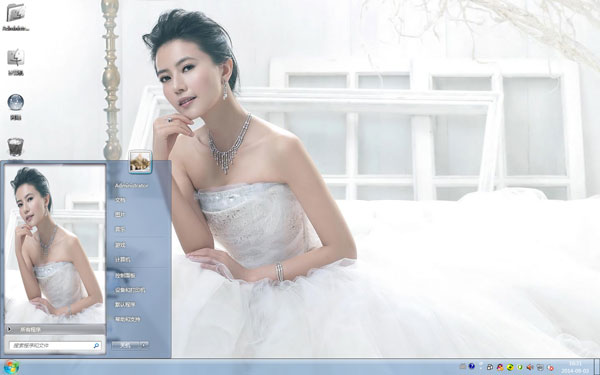
Task: Open the network connection tray icon
Action: [490, 367]
